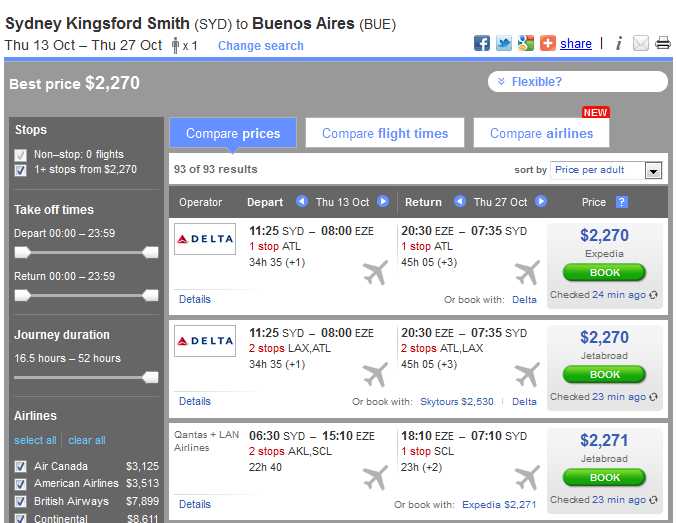Click Delta logo on second result
Viewport: 676px width, 523px height.
[205, 341]
